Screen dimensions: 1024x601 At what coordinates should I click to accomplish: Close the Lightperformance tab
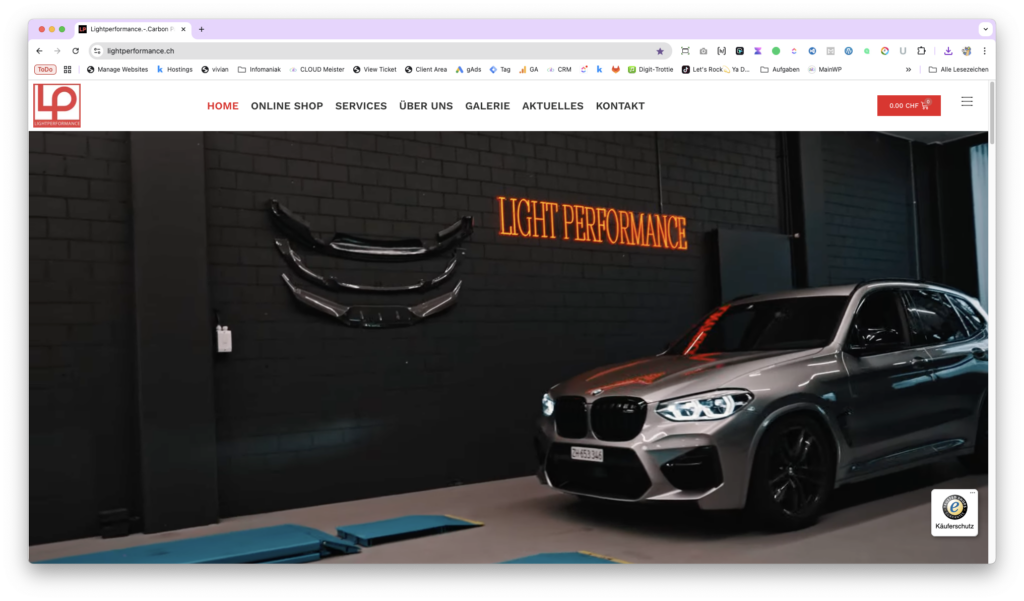point(184,29)
